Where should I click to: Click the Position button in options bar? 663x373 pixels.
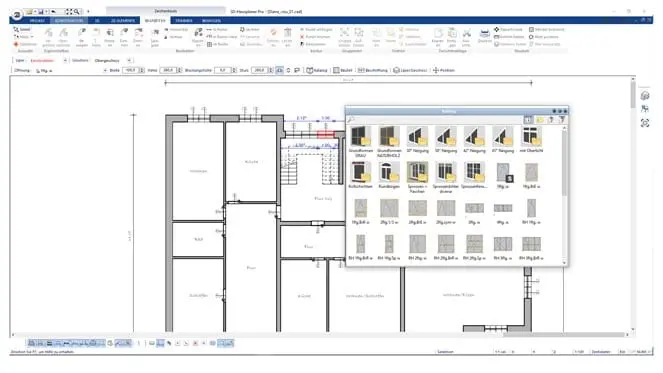coord(444,70)
